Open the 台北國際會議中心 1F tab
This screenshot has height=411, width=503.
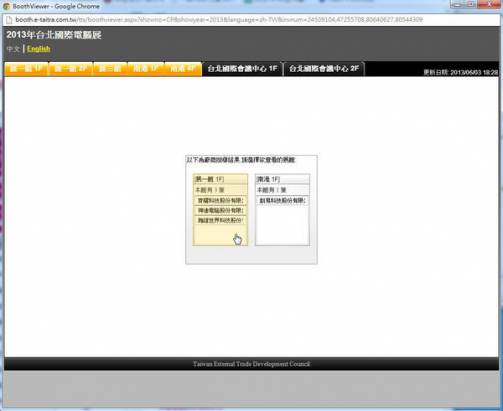242,69
